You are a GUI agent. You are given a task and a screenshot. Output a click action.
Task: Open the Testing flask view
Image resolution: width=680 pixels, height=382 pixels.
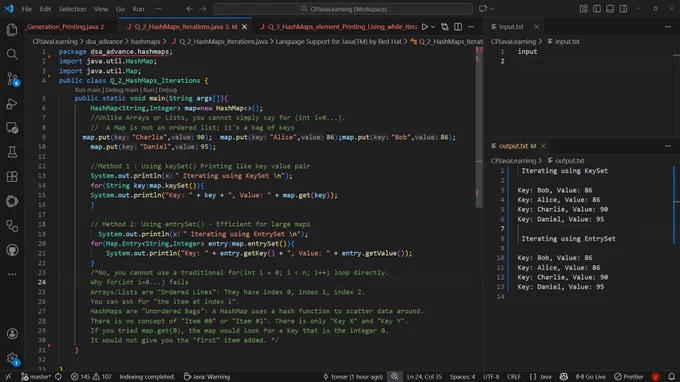[12, 152]
